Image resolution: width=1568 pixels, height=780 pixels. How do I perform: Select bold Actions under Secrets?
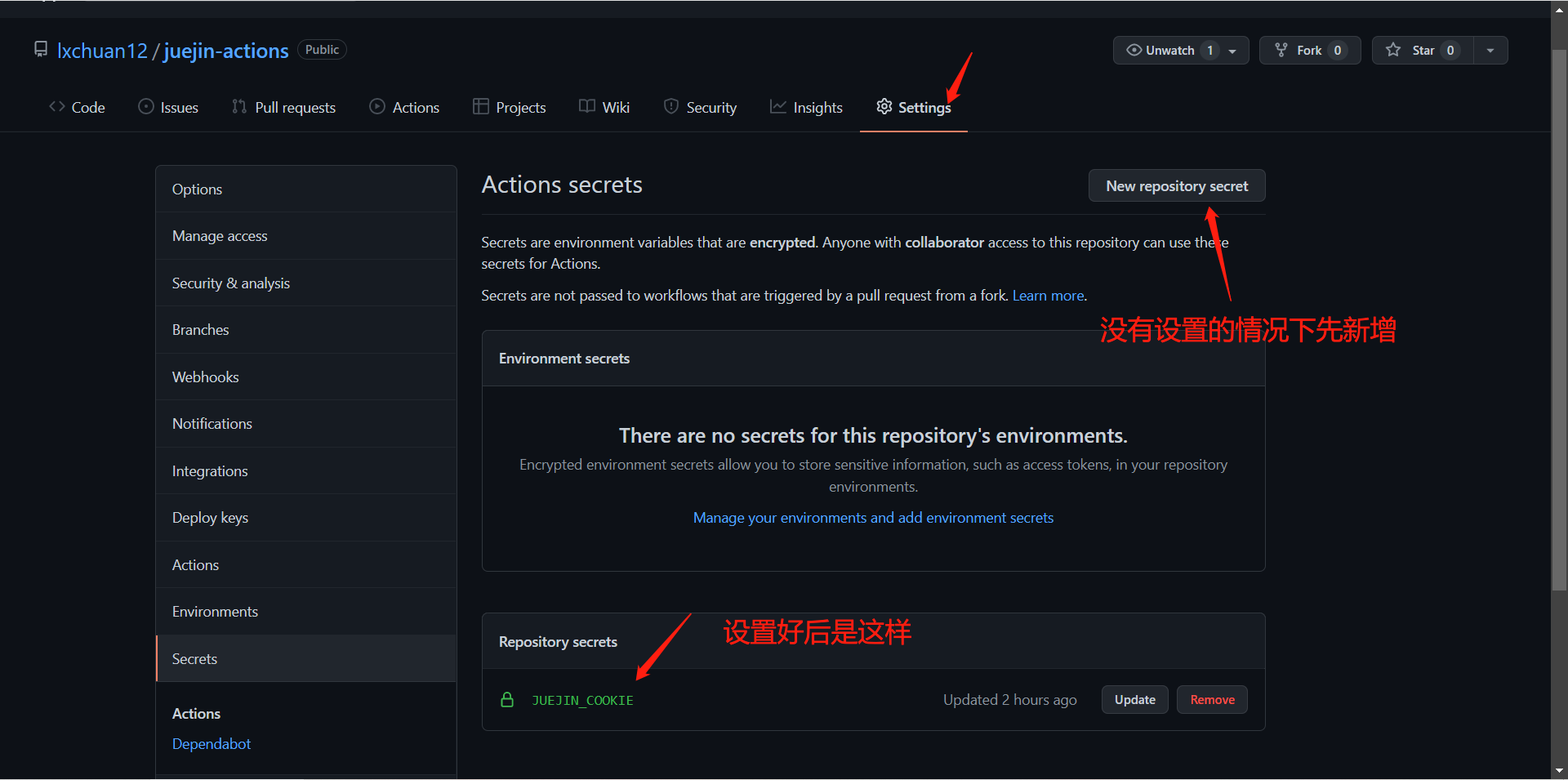[x=196, y=714]
